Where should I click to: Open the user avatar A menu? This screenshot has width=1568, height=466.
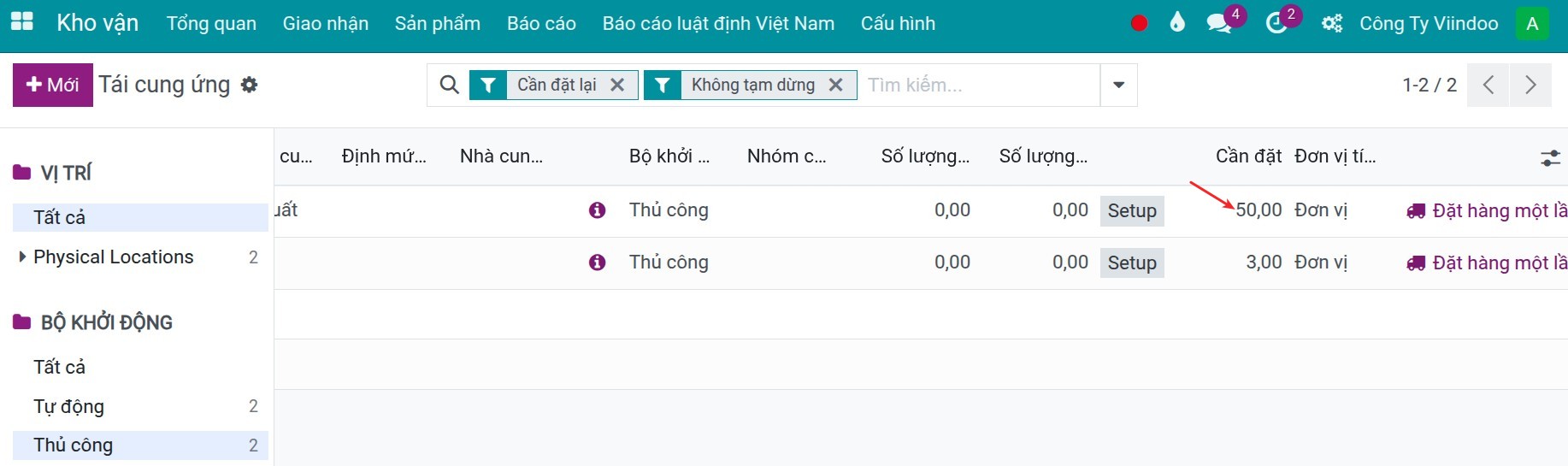1532,24
